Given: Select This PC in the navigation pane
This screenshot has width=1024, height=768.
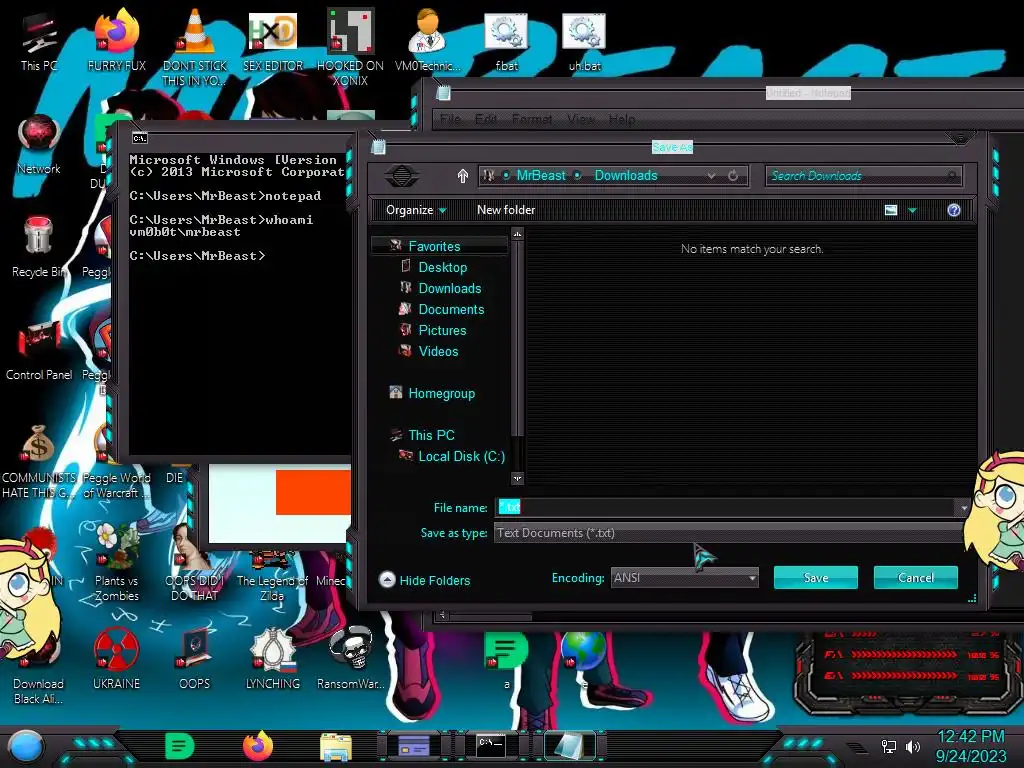Looking at the screenshot, I should click(x=431, y=435).
